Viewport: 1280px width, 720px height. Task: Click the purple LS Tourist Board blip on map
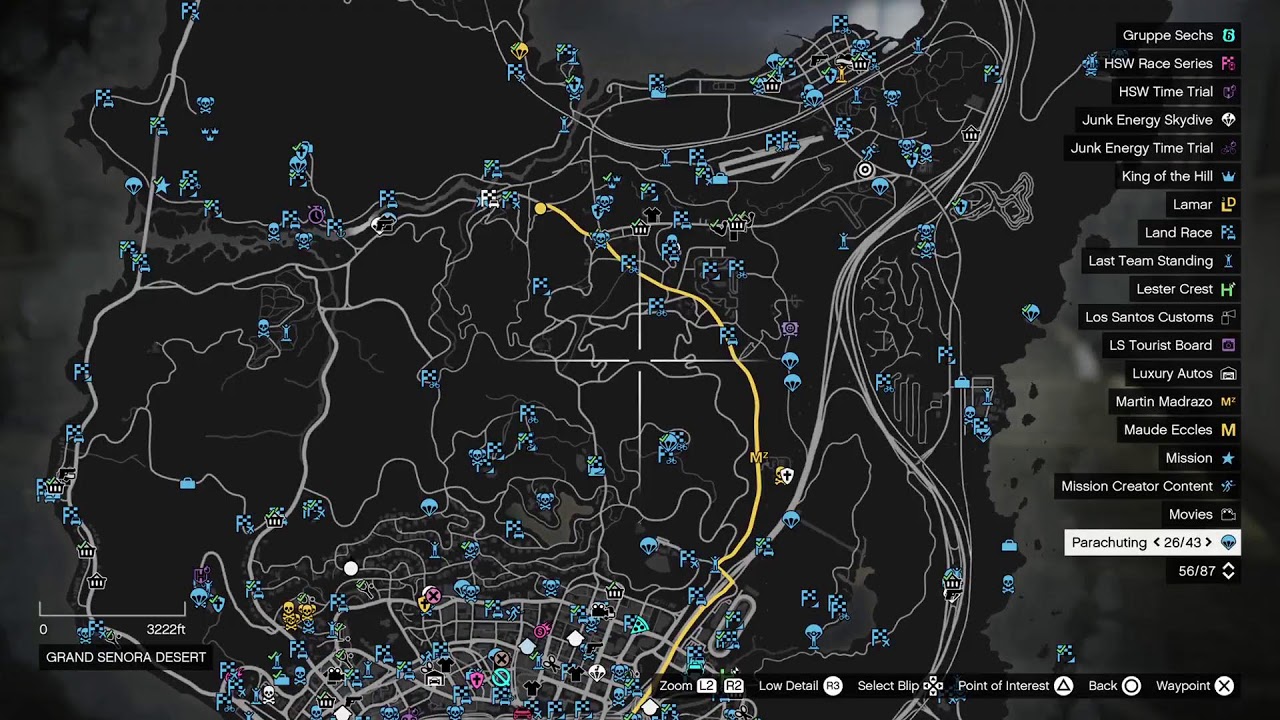point(790,328)
